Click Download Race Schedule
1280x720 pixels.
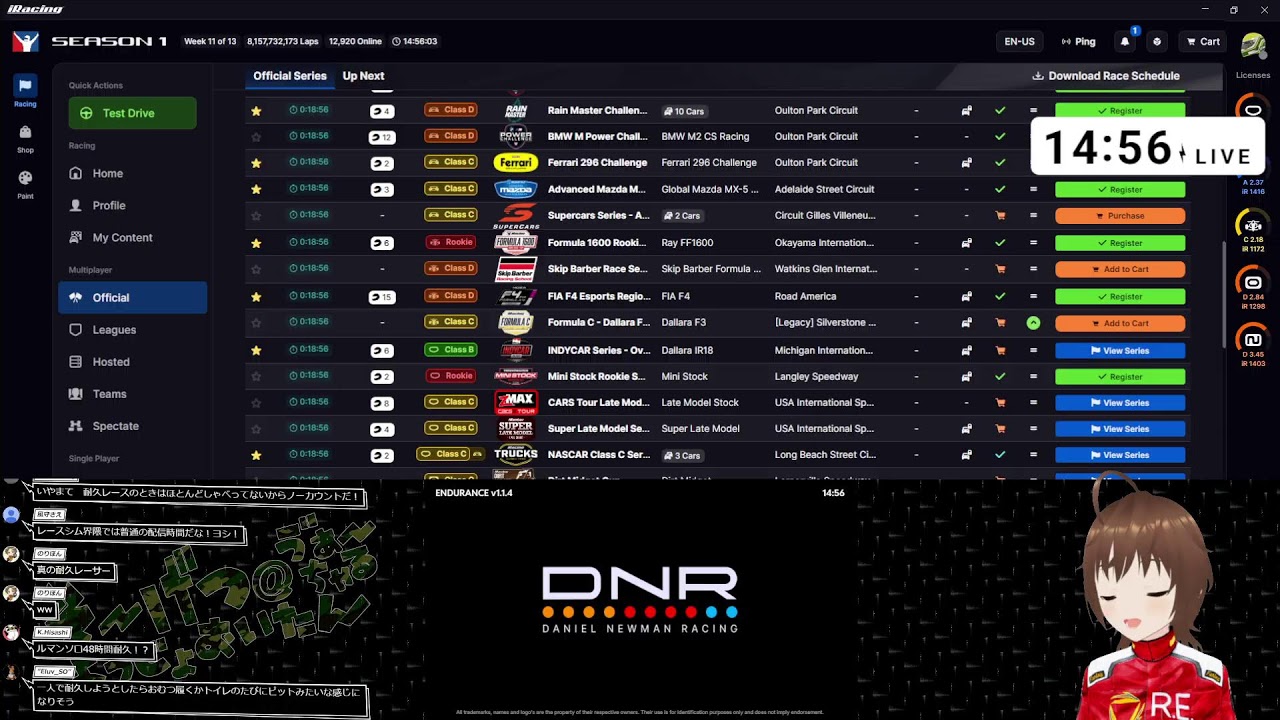(x=1106, y=76)
